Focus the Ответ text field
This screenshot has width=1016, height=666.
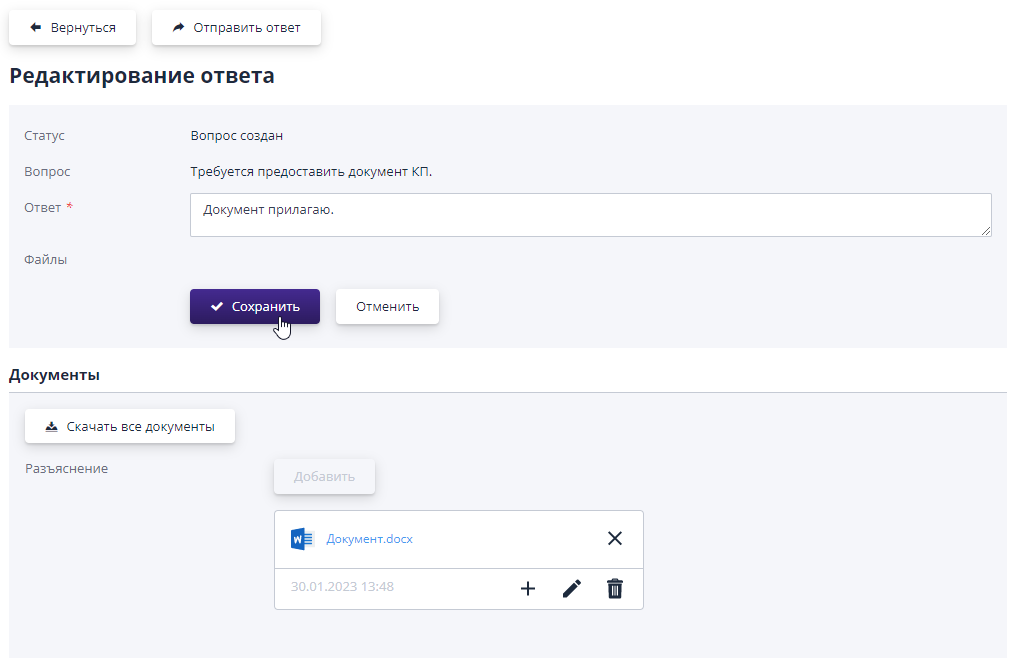pyautogui.click(x=590, y=215)
